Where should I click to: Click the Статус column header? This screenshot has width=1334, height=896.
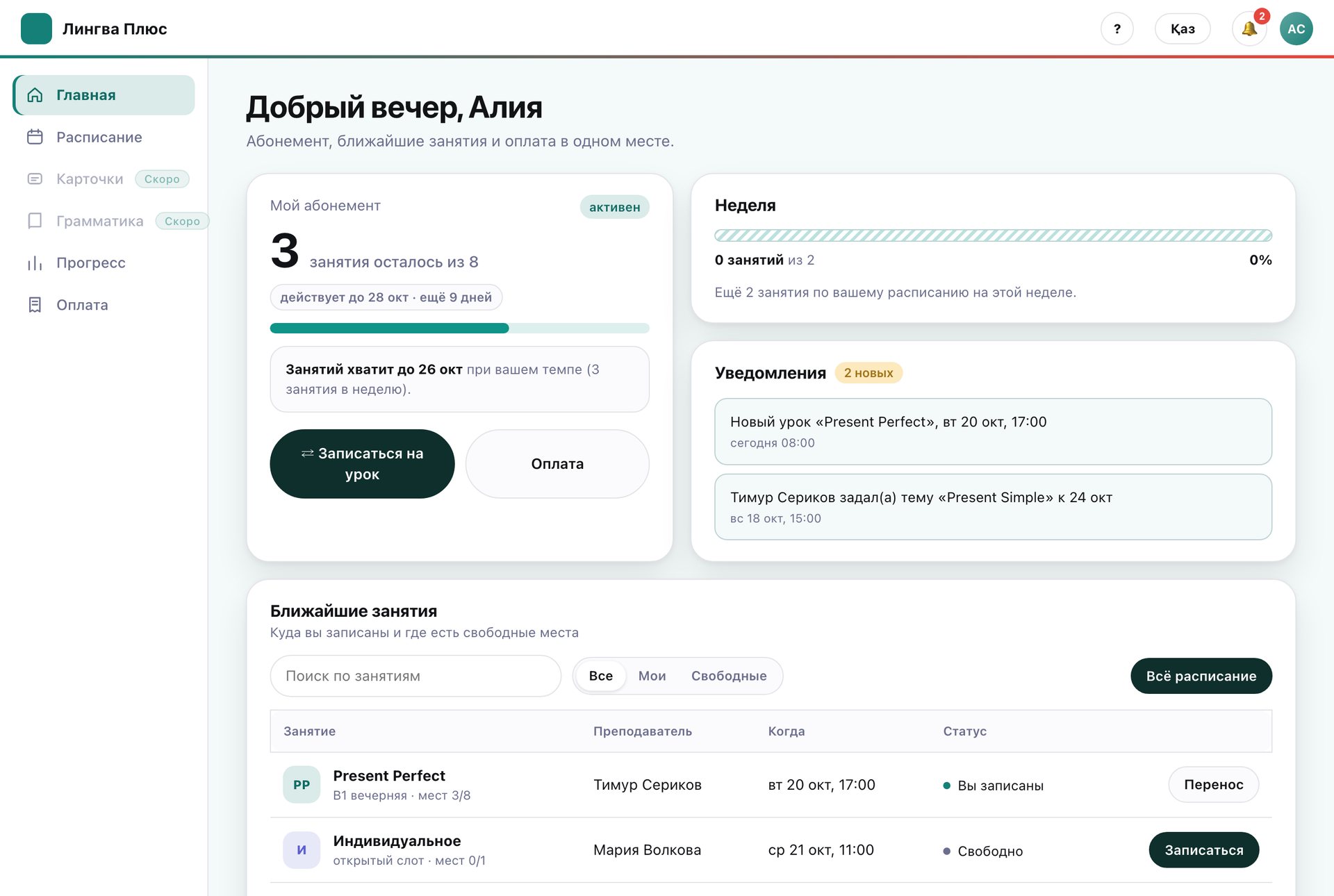[965, 731]
